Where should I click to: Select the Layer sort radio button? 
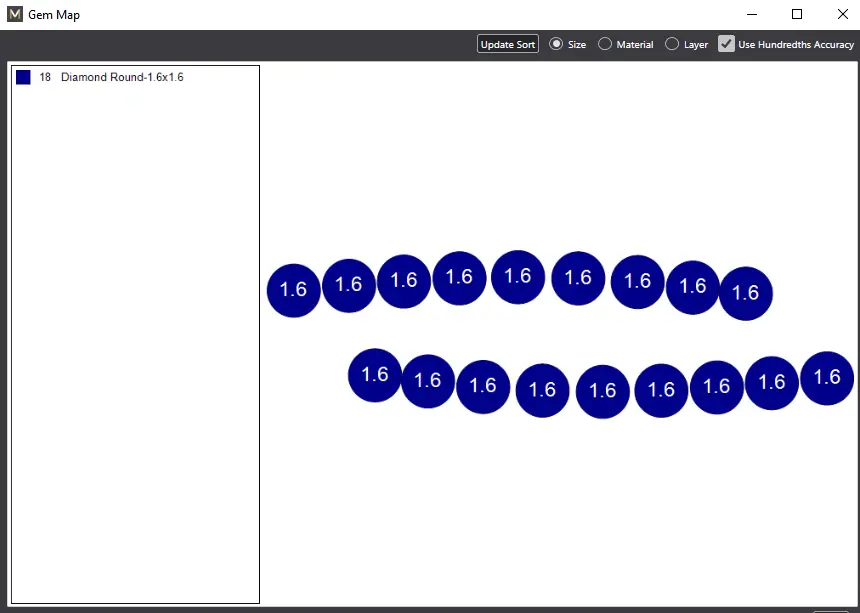pyautogui.click(x=672, y=44)
